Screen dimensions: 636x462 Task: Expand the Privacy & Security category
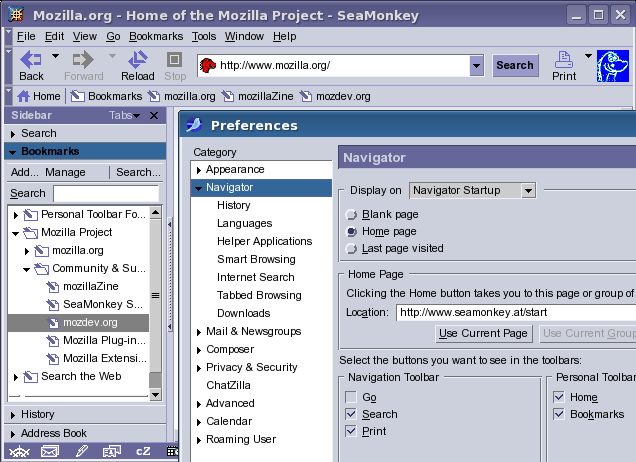click(199, 368)
